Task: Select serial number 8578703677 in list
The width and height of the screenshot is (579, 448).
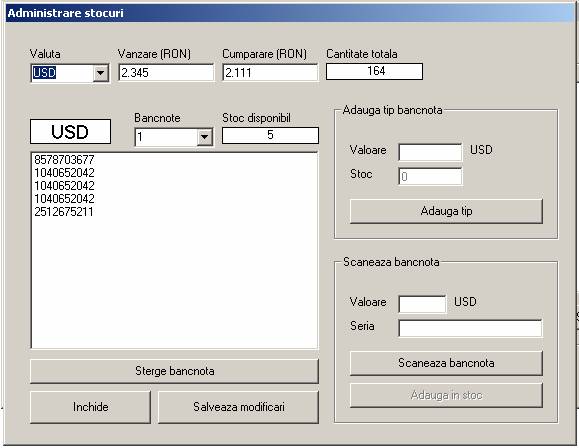Action: pos(64,160)
